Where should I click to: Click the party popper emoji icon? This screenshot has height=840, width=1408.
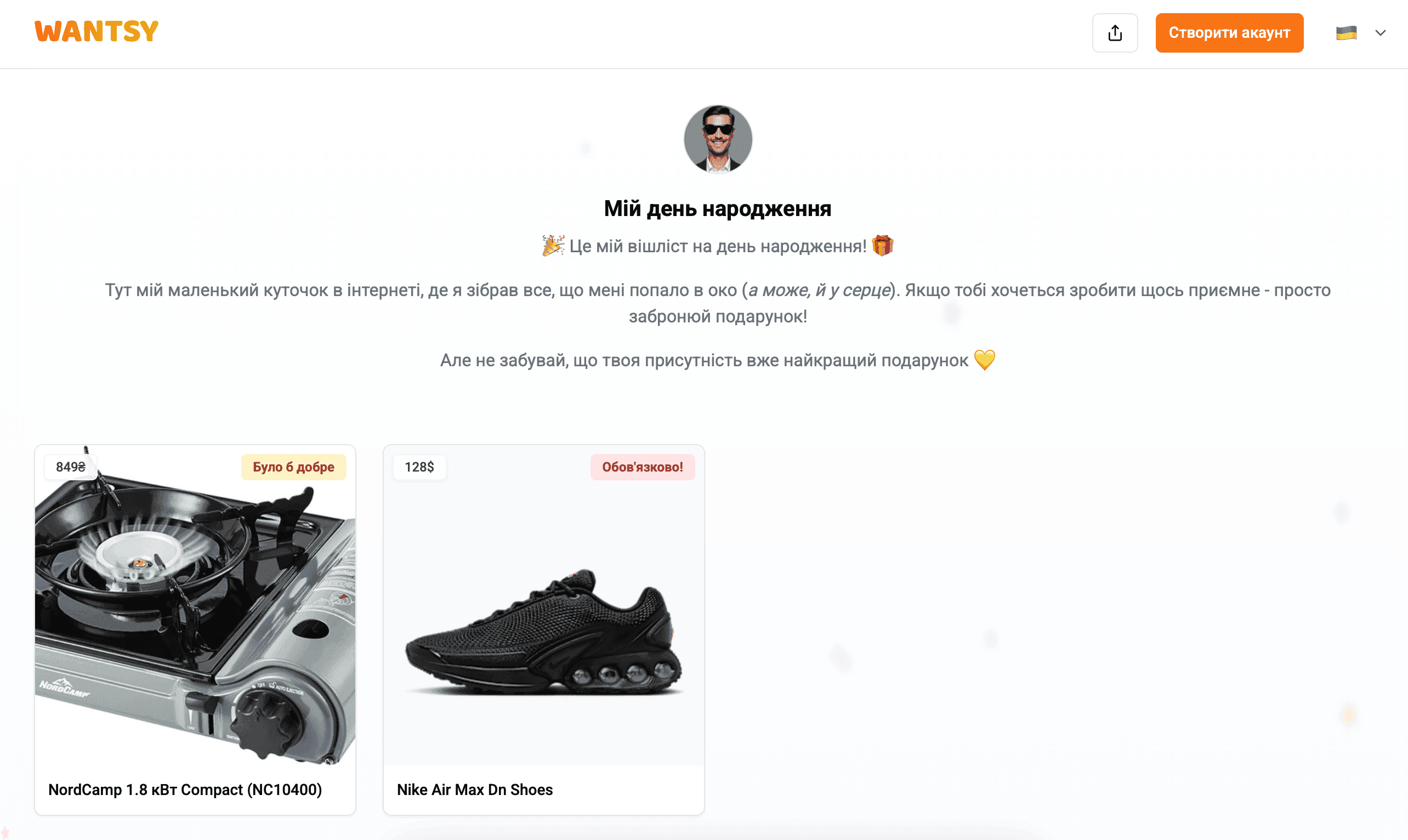tap(553, 246)
